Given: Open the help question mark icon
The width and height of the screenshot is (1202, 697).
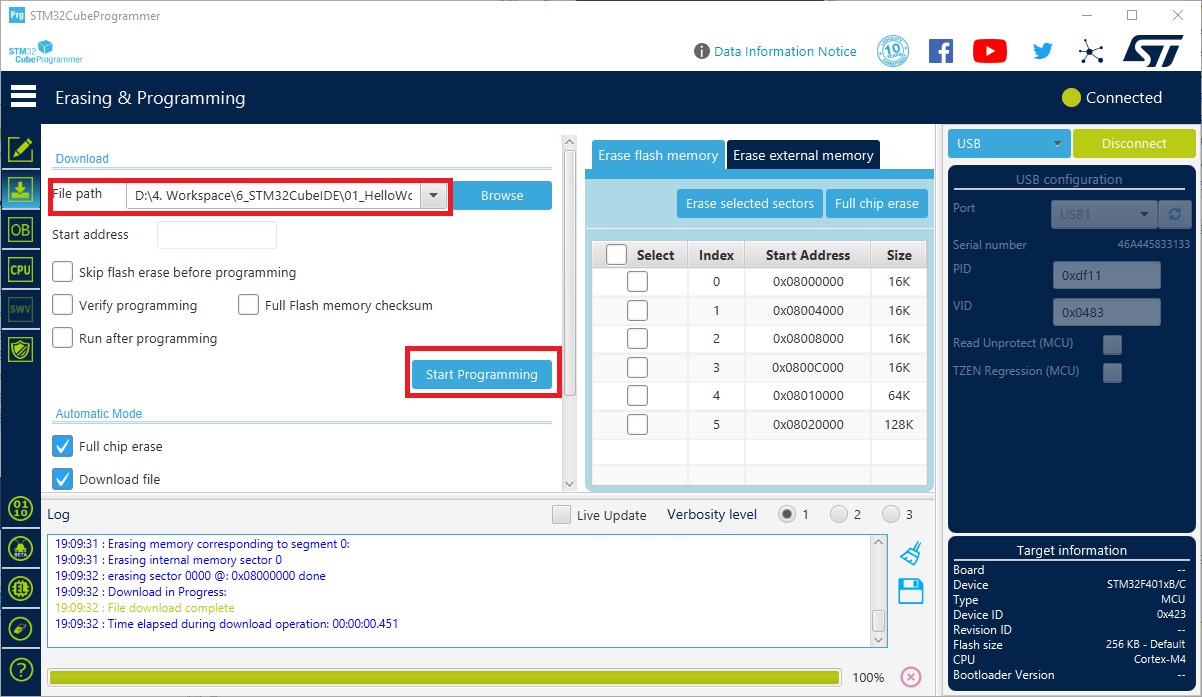Looking at the screenshot, I should pyautogui.click(x=20, y=670).
